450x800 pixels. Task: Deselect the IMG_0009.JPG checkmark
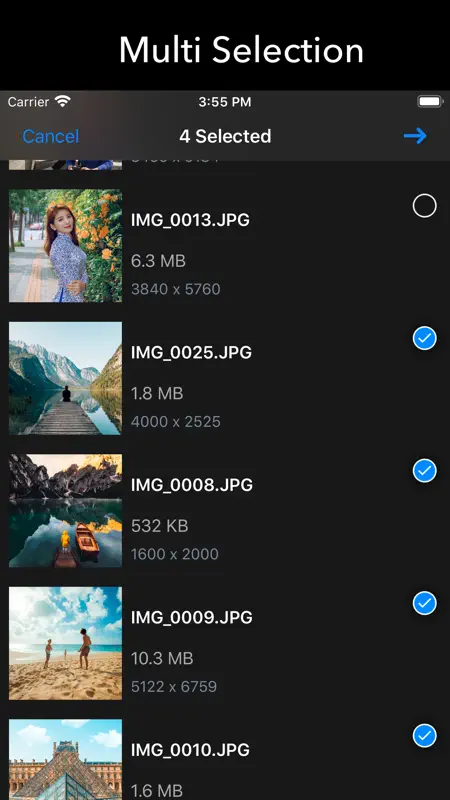pos(424,604)
